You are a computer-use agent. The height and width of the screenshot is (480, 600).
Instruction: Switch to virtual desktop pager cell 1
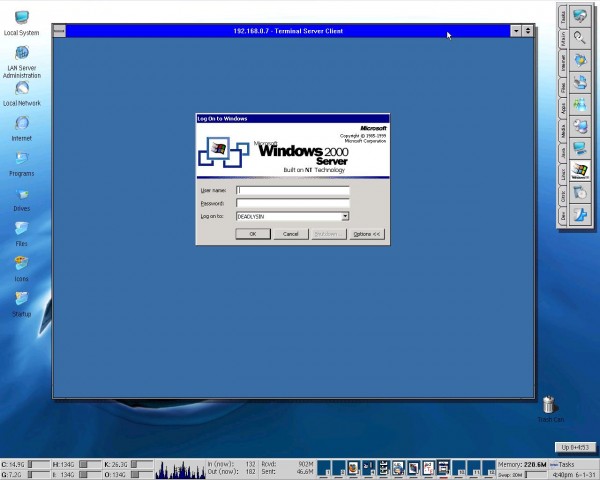tap(324, 469)
